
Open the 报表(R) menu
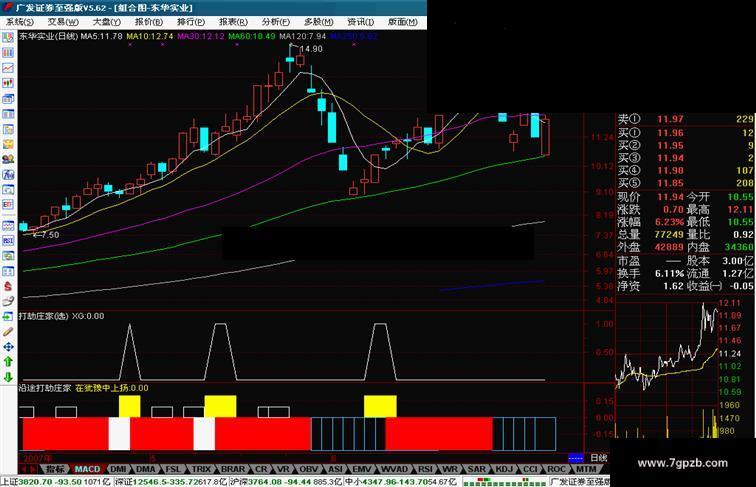pyautogui.click(x=233, y=22)
